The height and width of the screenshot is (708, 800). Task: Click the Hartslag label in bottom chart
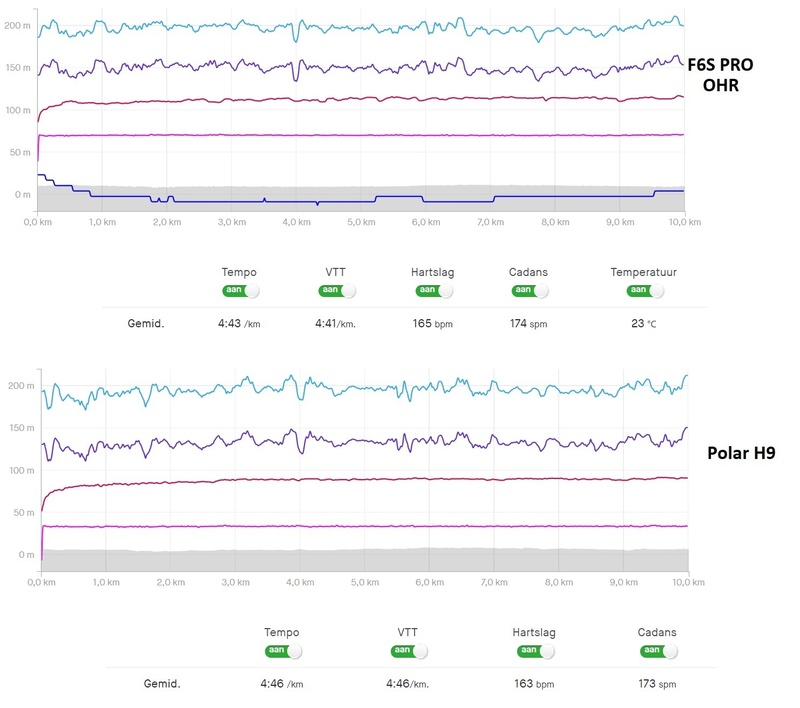(x=534, y=633)
